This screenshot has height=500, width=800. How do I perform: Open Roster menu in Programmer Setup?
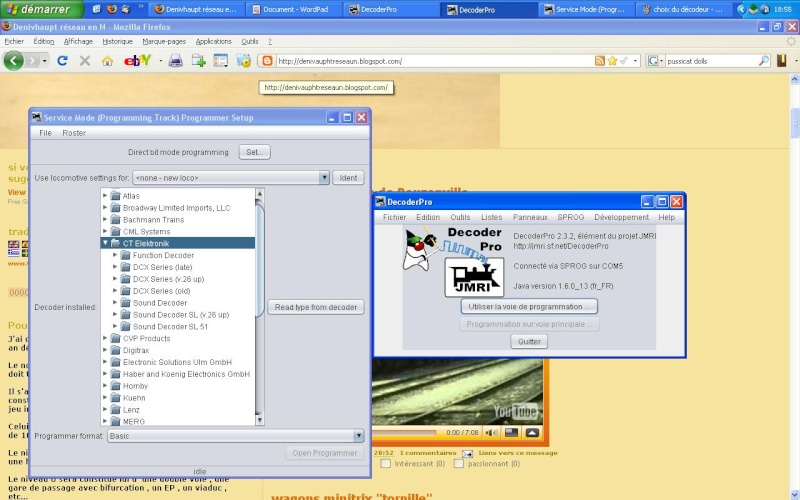[x=74, y=133]
